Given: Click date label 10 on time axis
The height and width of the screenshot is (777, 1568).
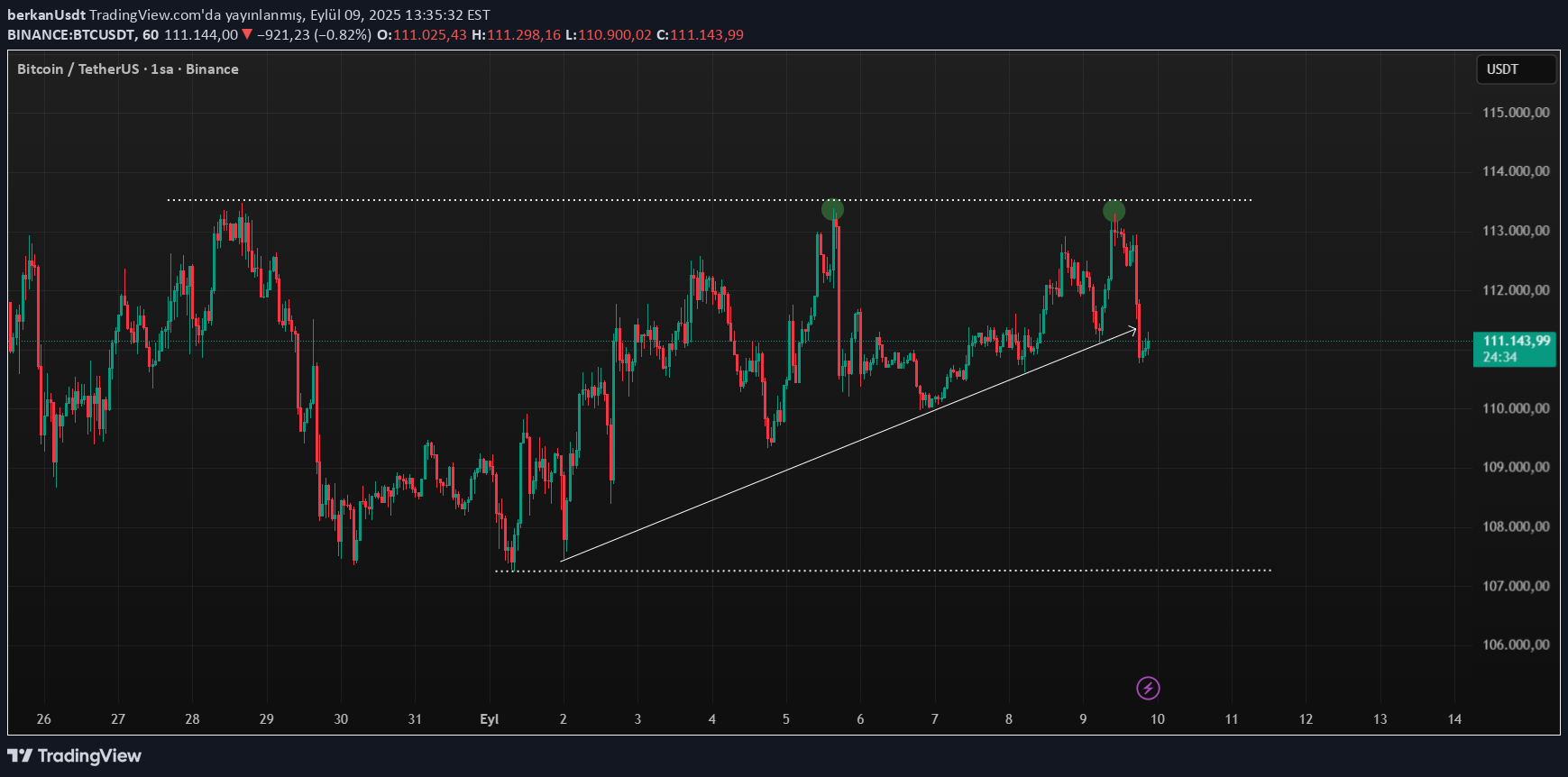Looking at the screenshot, I should point(1157,719).
